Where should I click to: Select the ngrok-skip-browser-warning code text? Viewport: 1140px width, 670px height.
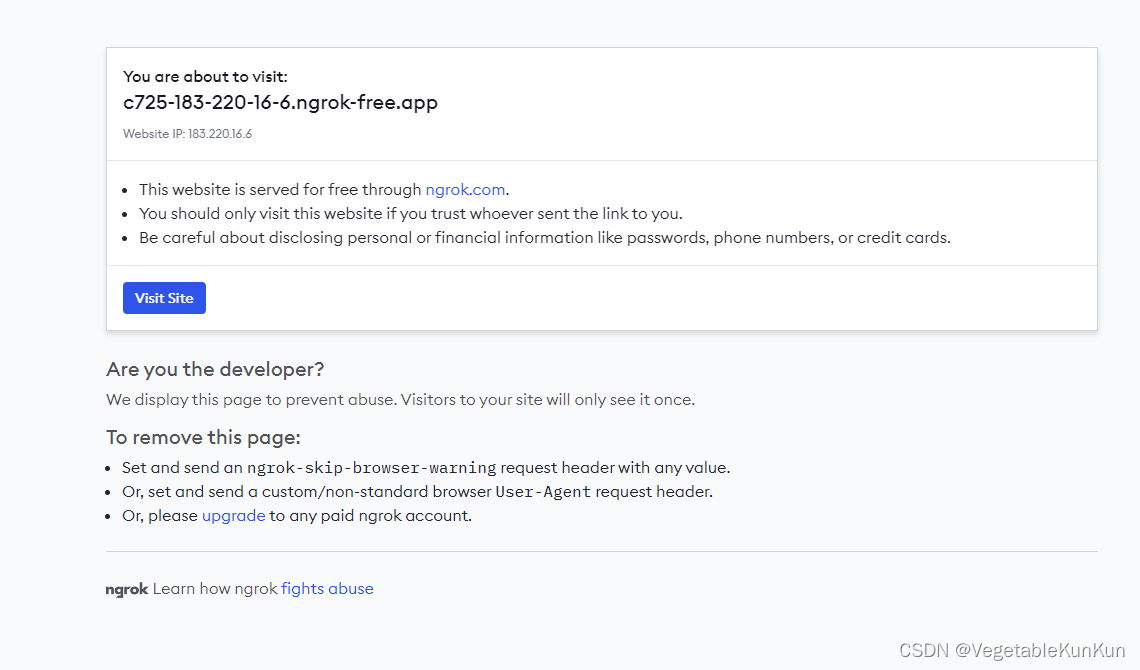coord(371,467)
